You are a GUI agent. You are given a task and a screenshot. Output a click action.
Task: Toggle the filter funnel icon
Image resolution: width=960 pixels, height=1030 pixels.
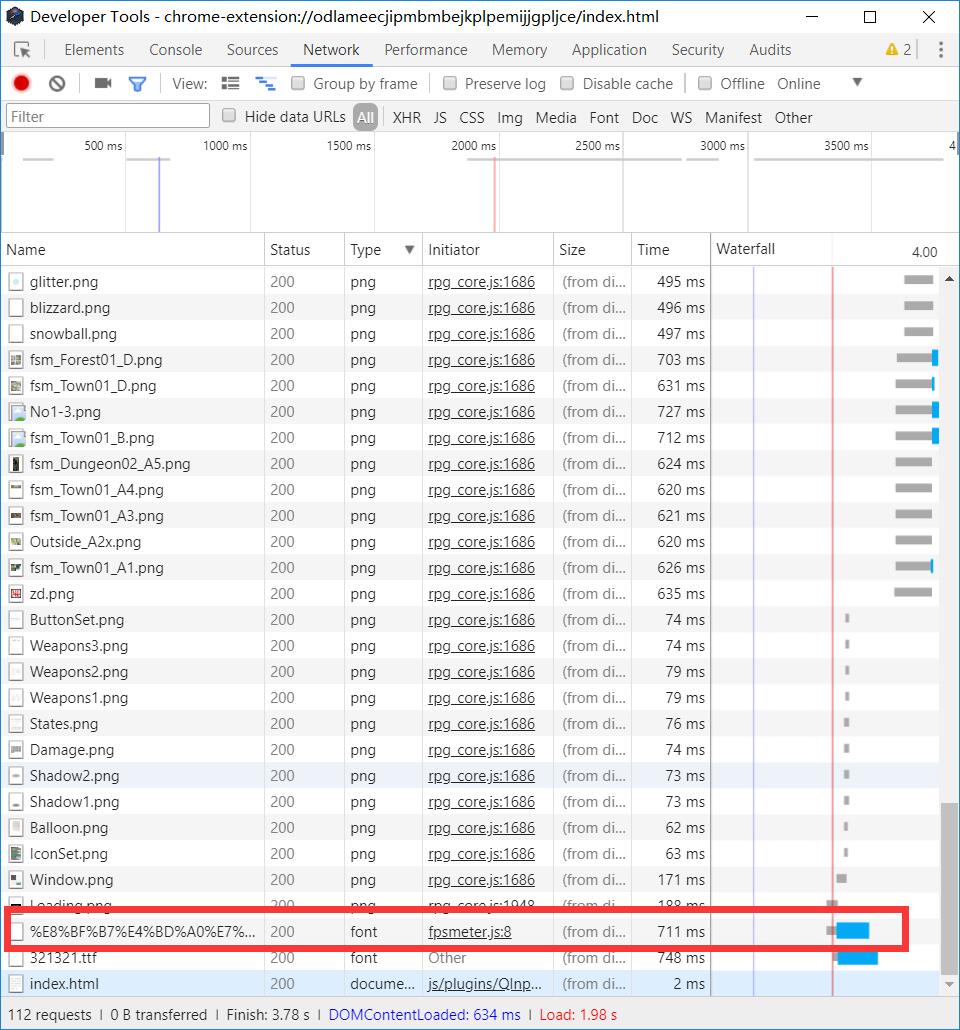point(137,84)
